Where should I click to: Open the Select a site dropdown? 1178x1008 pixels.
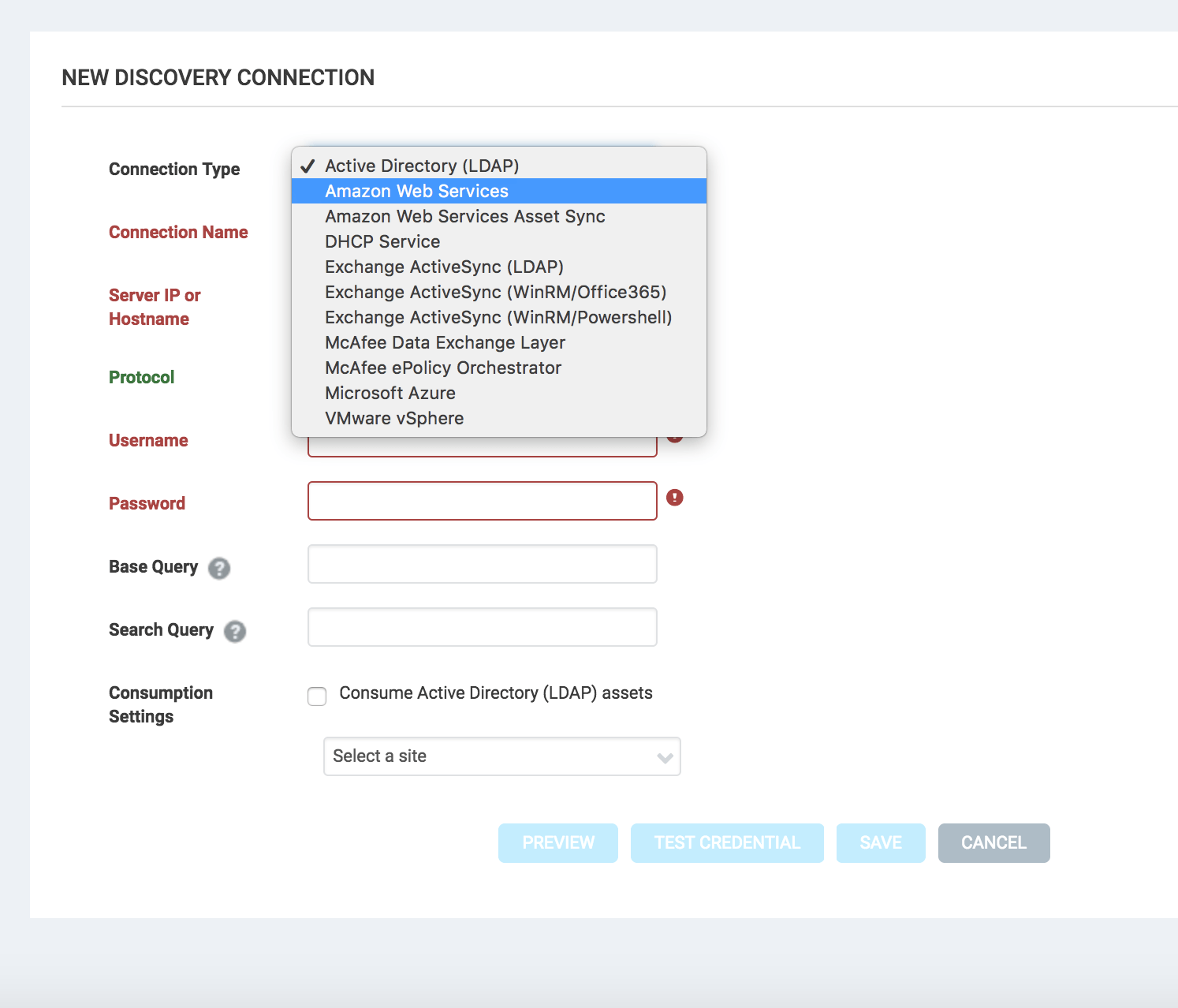502,756
